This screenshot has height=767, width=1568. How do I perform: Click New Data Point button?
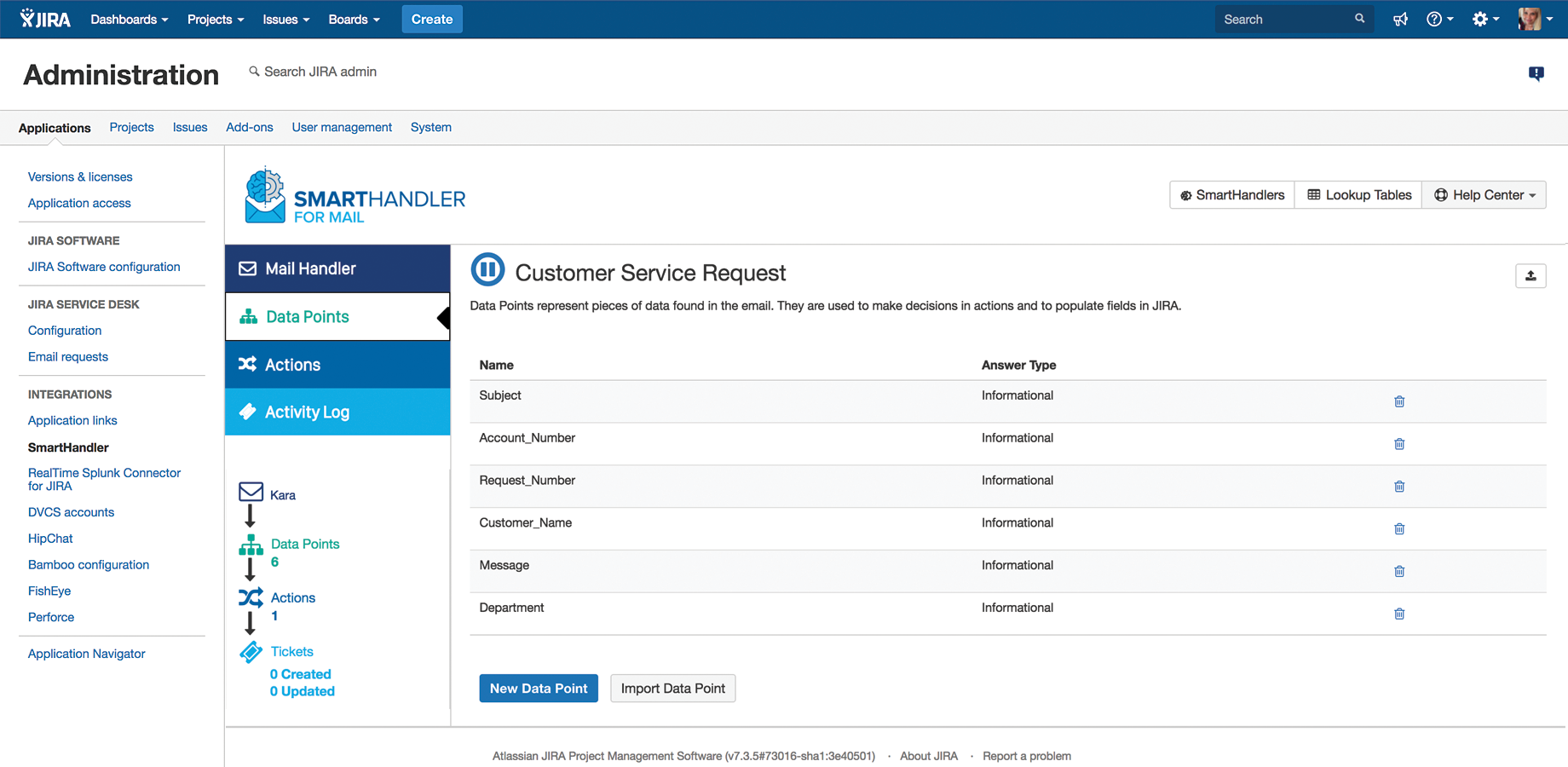[x=539, y=689]
